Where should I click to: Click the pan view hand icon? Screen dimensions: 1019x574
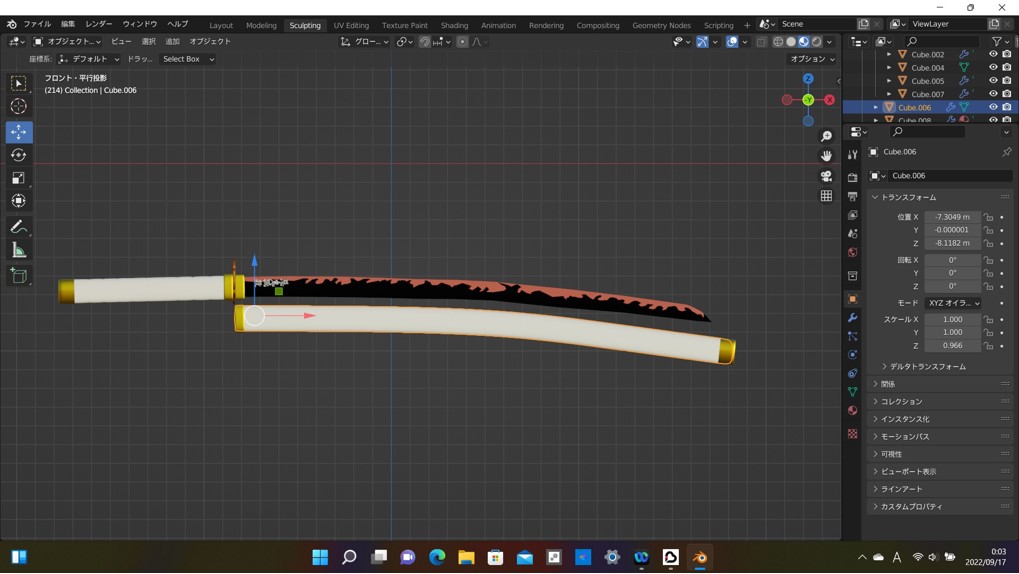tap(826, 156)
